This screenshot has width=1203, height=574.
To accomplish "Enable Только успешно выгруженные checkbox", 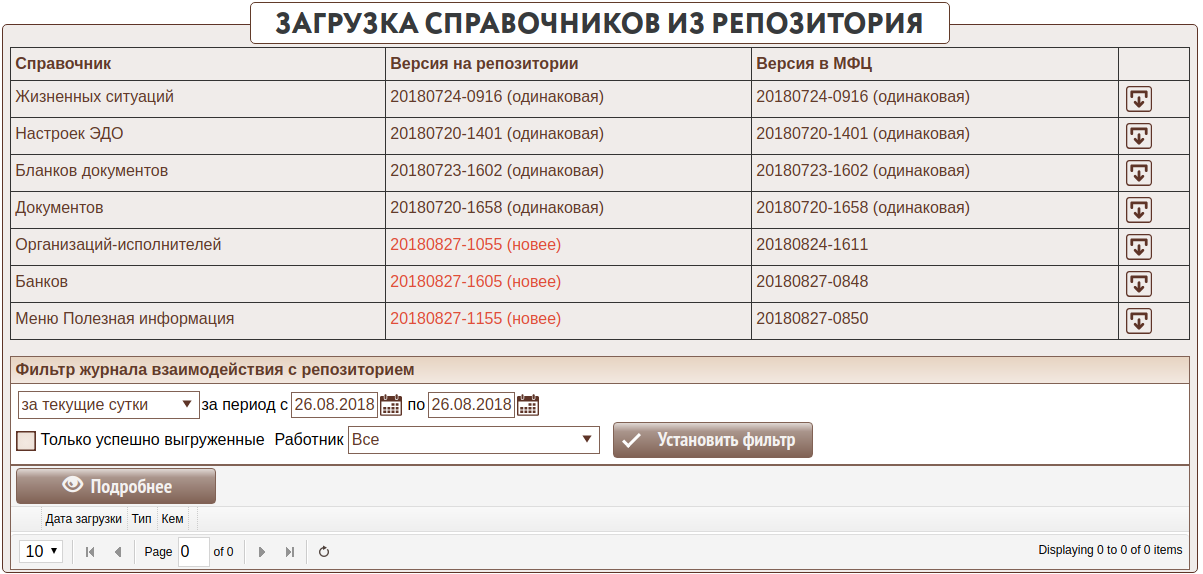I will pyautogui.click(x=26, y=440).
